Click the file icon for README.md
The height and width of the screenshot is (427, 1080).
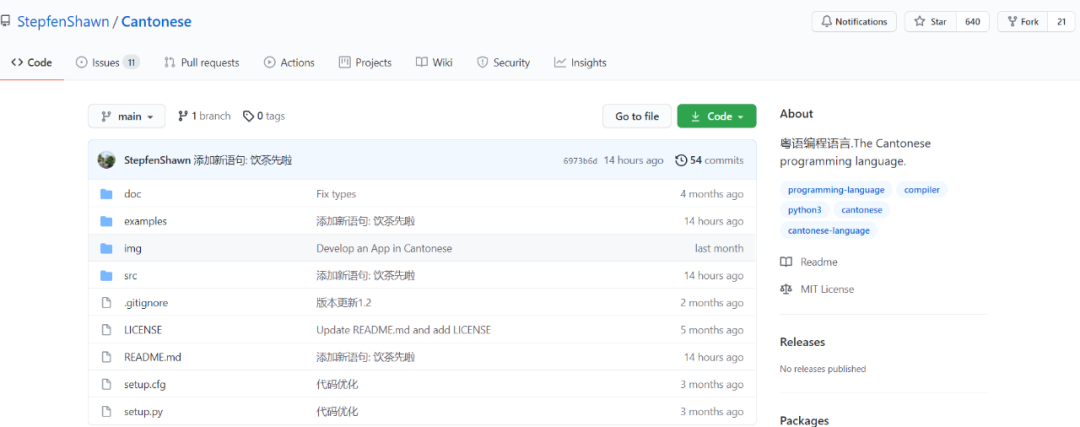tap(106, 357)
